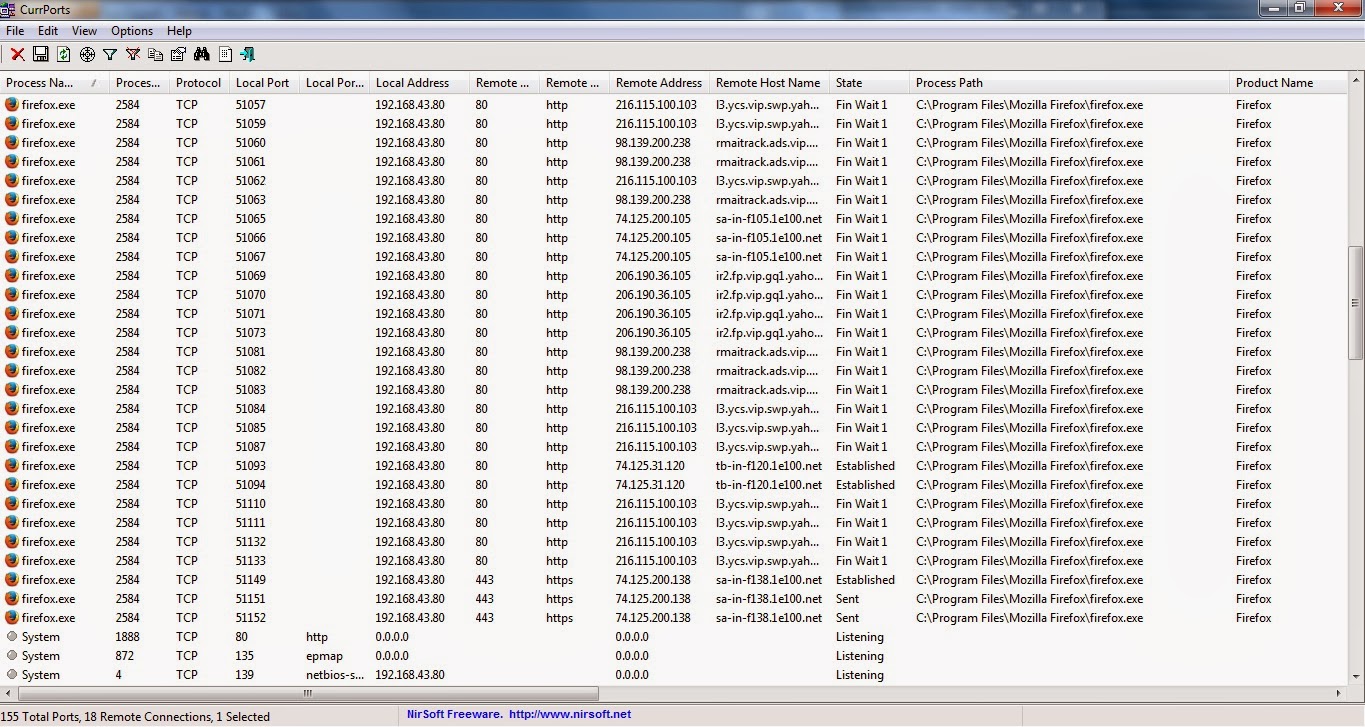Sort by the Local Port column header
The height and width of the screenshot is (727, 1365).
[264, 83]
